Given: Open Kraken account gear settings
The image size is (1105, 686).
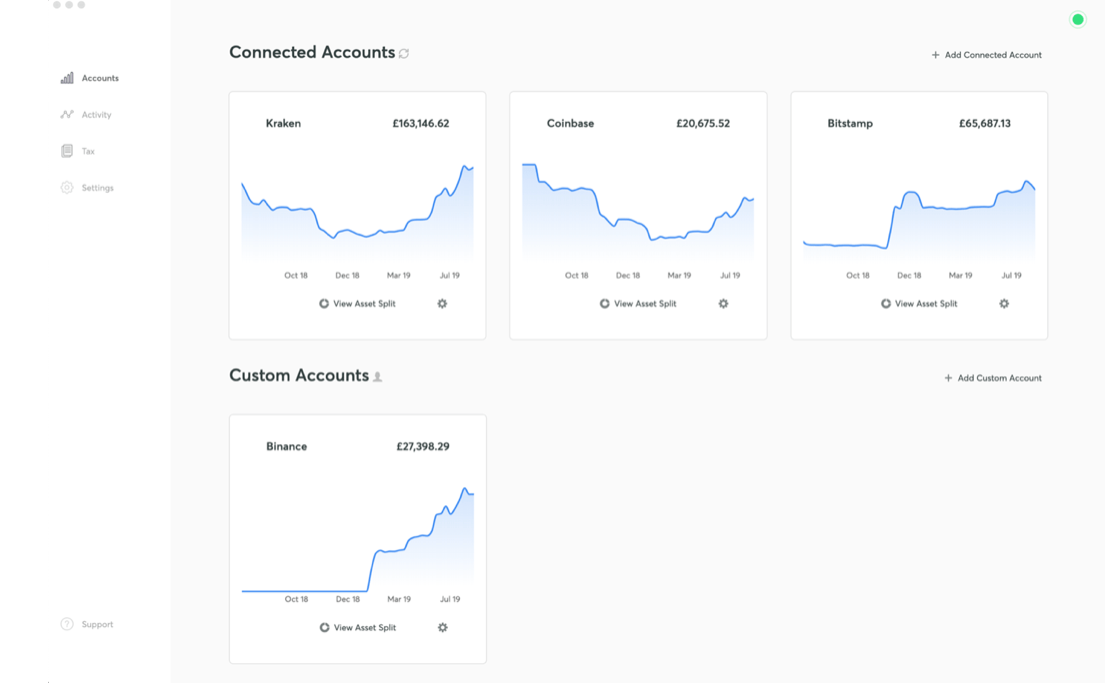Looking at the screenshot, I should (x=442, y=304).
